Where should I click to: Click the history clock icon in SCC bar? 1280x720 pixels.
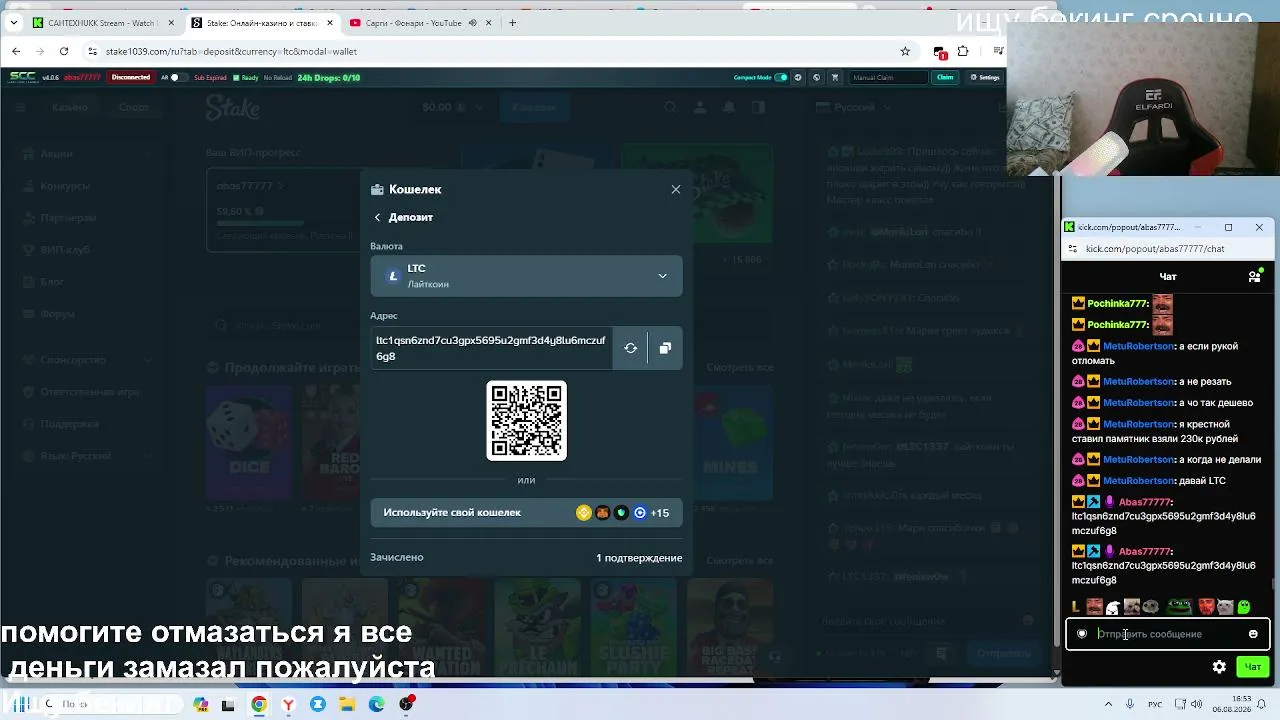tap(798, 77)
